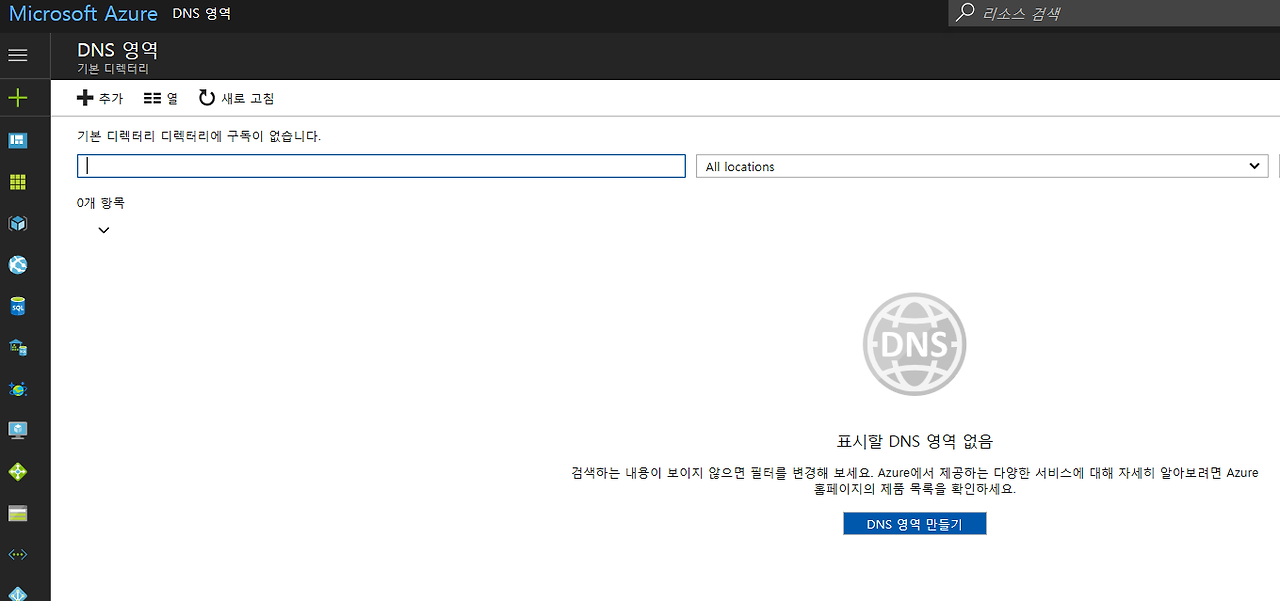Click the 표시할 DNS 영역 없음 message
The height and width of the screenshot is (601, 1280).
click(x=914, y=441)
